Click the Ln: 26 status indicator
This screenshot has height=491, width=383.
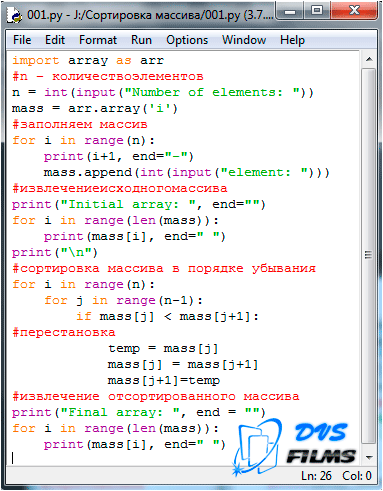tap(316, 476)
